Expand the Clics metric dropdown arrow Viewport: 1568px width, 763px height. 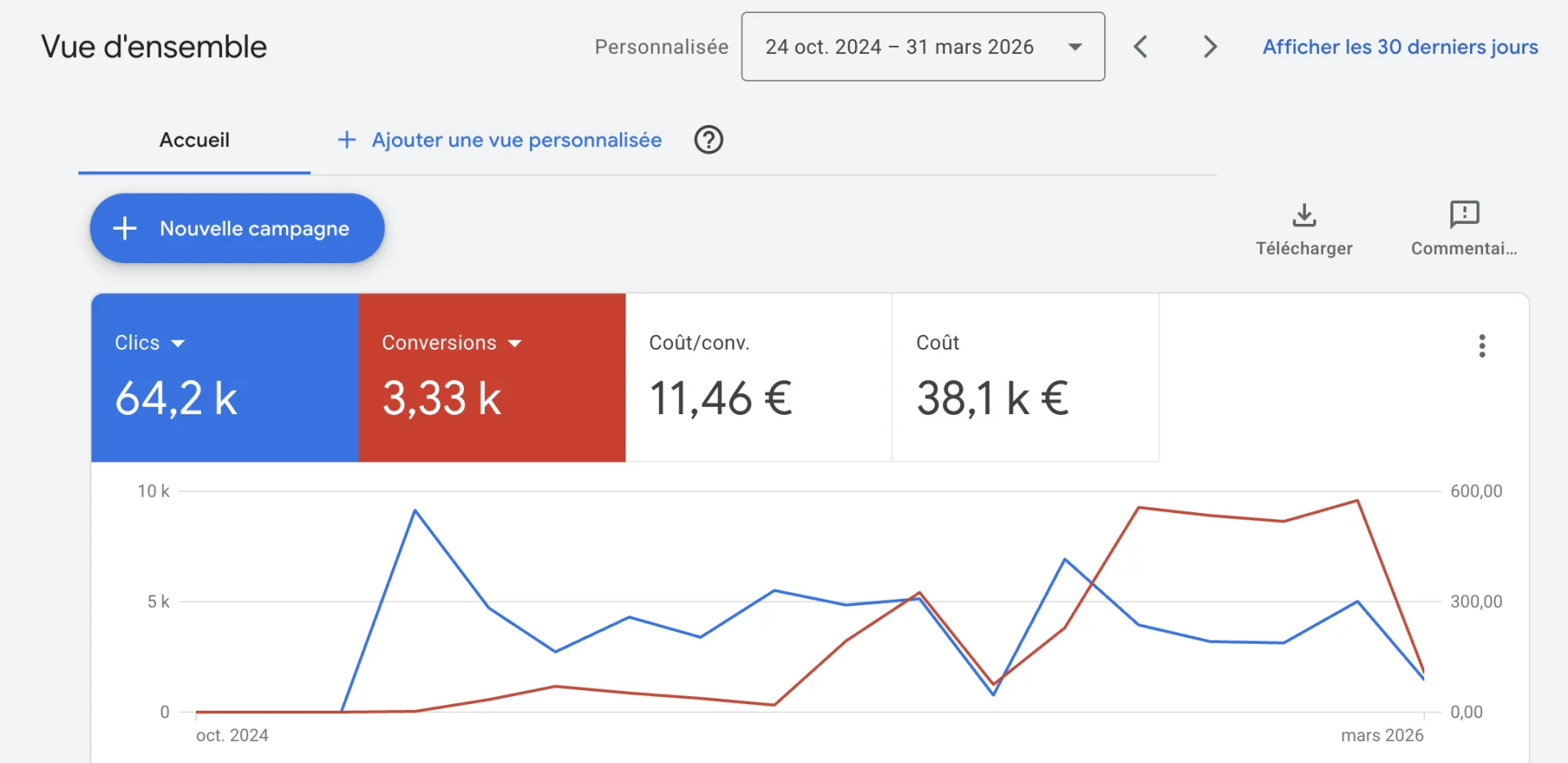178,343
